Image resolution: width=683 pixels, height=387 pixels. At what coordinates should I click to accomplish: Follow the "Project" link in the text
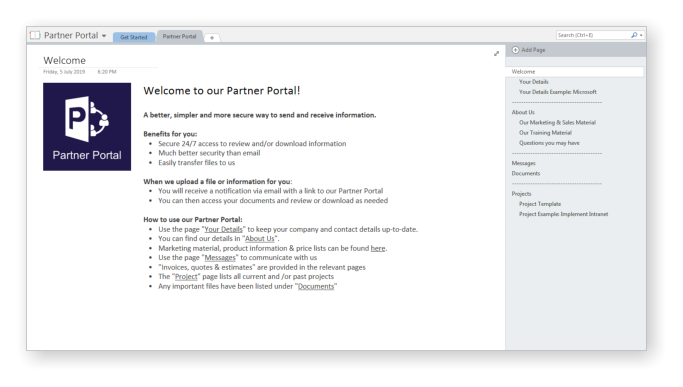[x=186, y=276]
